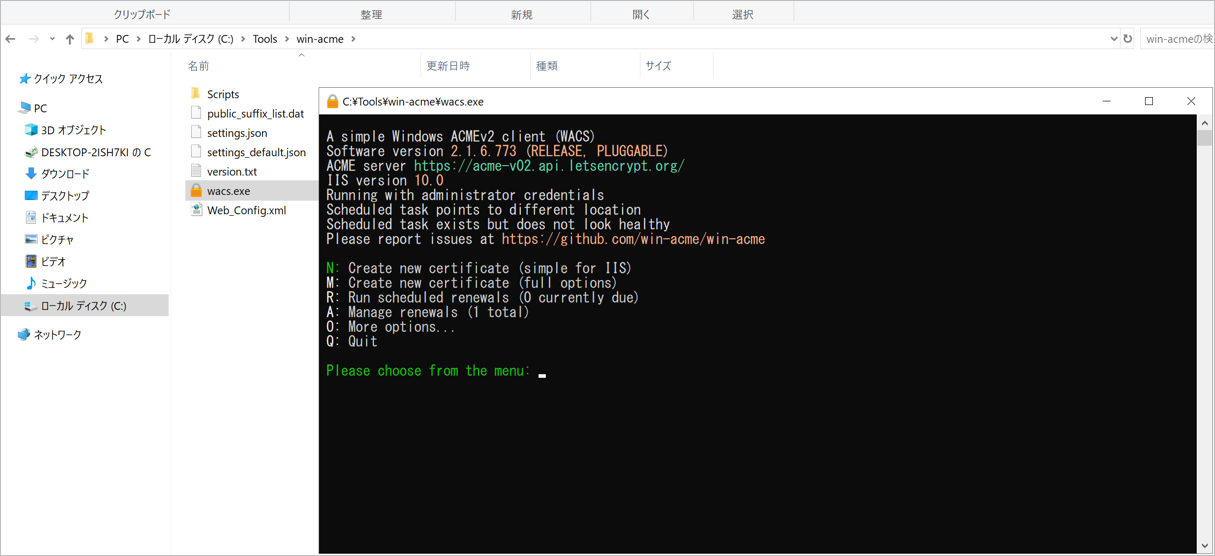Open the address bar history dropdown
The height and width of the screenshot is (556, 1215).
(1113, 39)
